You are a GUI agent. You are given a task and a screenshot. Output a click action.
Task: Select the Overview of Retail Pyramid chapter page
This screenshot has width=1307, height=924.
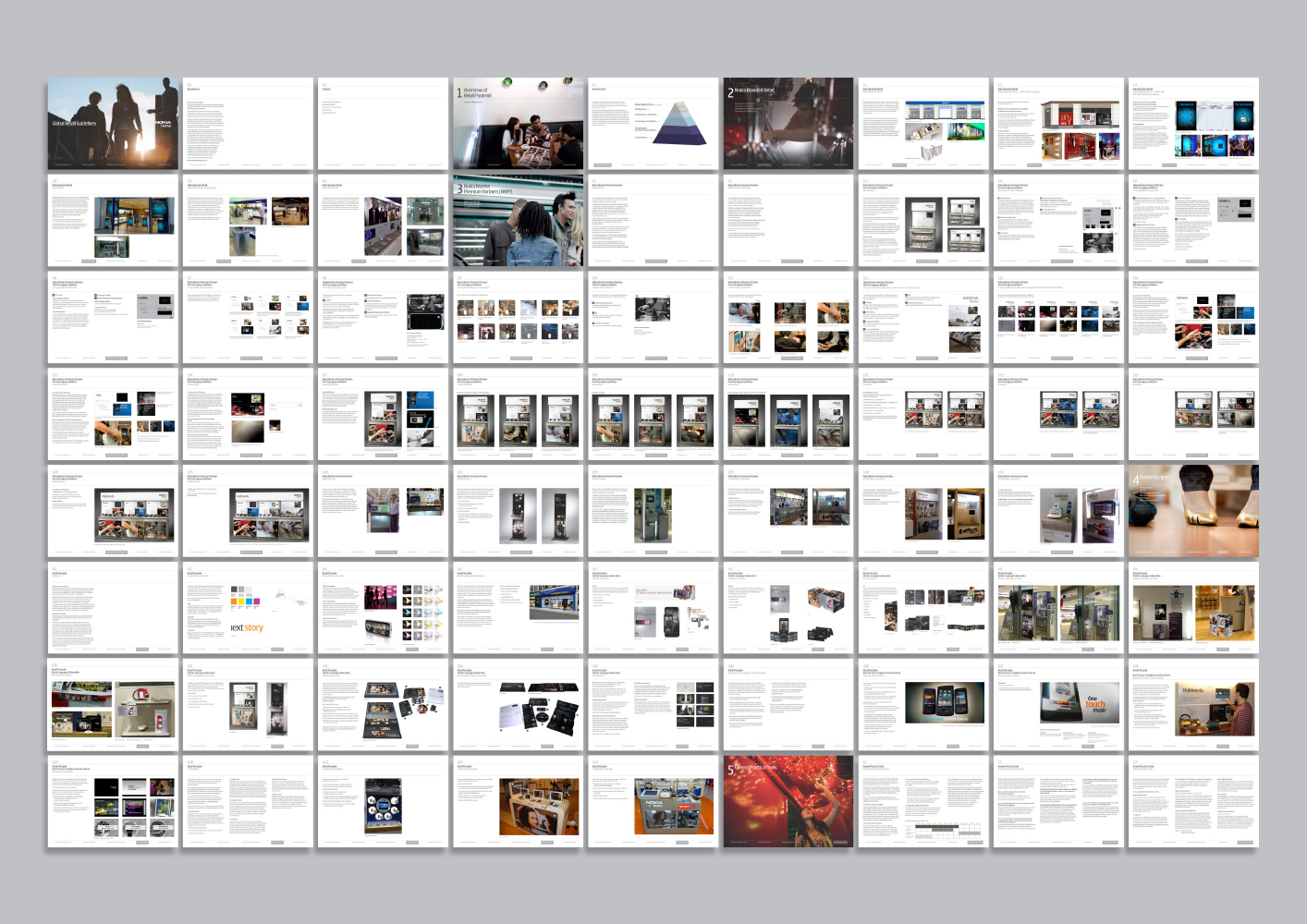(x=518, y=124)
